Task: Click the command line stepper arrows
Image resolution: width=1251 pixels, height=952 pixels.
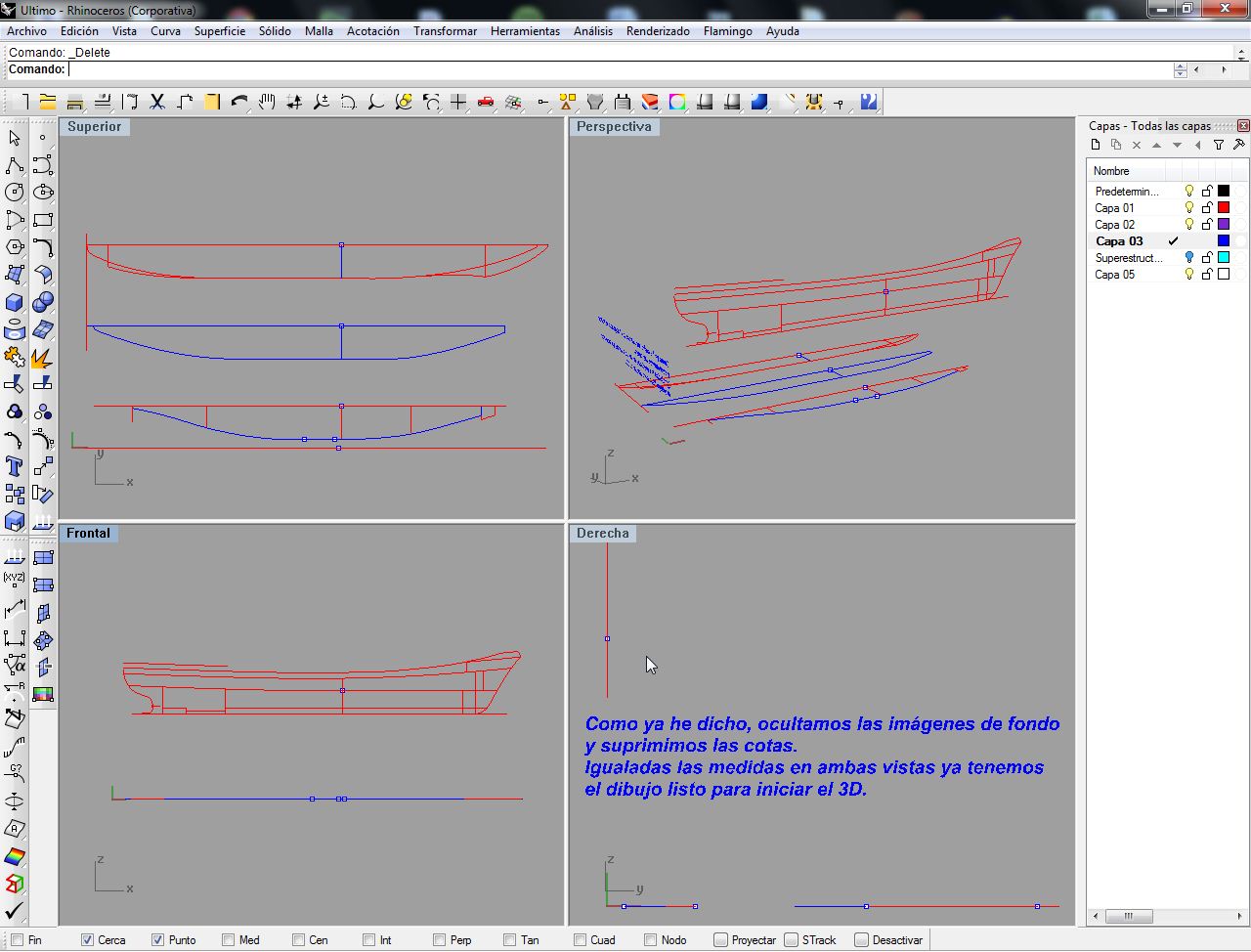Action: point(1180,70)
